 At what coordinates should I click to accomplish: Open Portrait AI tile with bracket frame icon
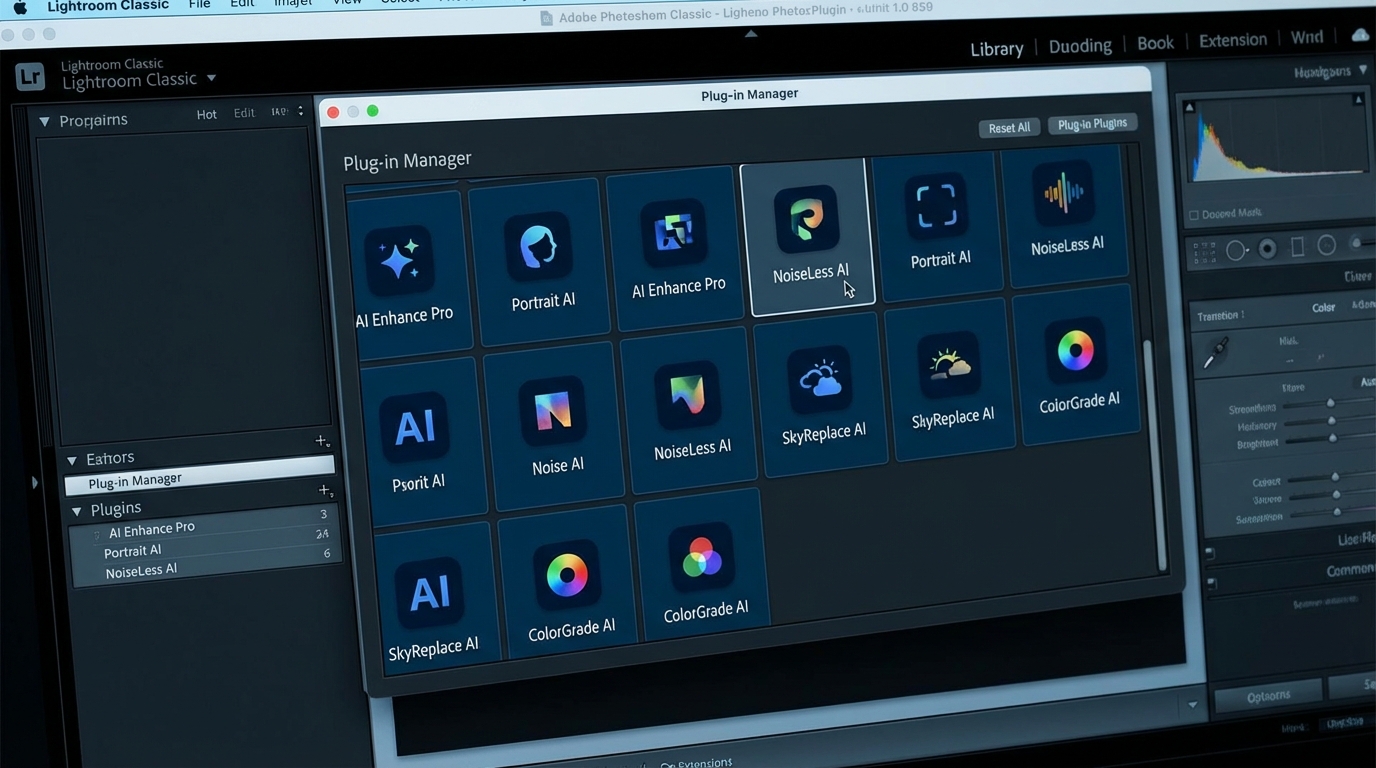pyautogui.click(x=938, y=221)
